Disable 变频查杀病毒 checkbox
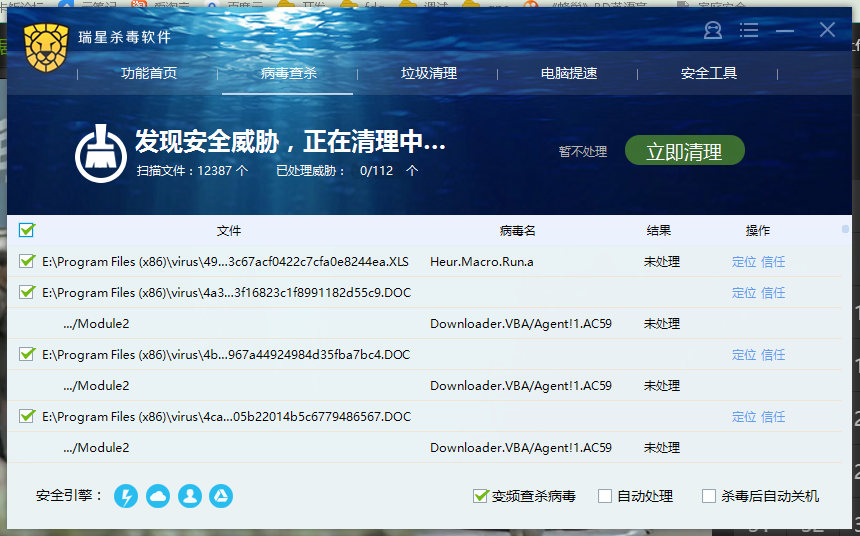This screenshot has height=536, width=860. 480,496
